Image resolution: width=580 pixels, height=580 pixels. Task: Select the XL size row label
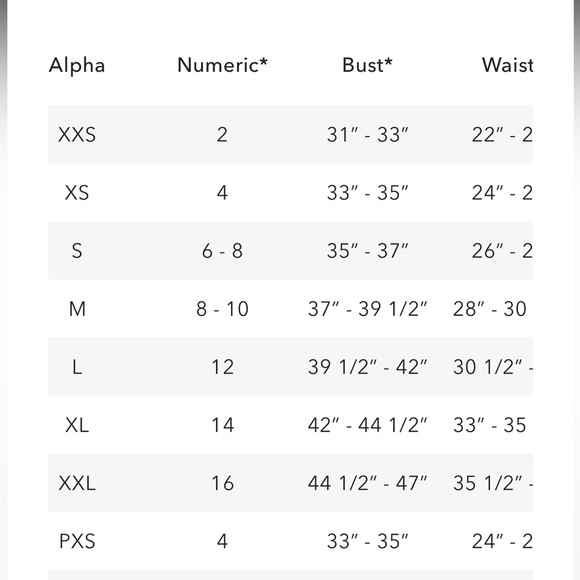click(77, 425)
